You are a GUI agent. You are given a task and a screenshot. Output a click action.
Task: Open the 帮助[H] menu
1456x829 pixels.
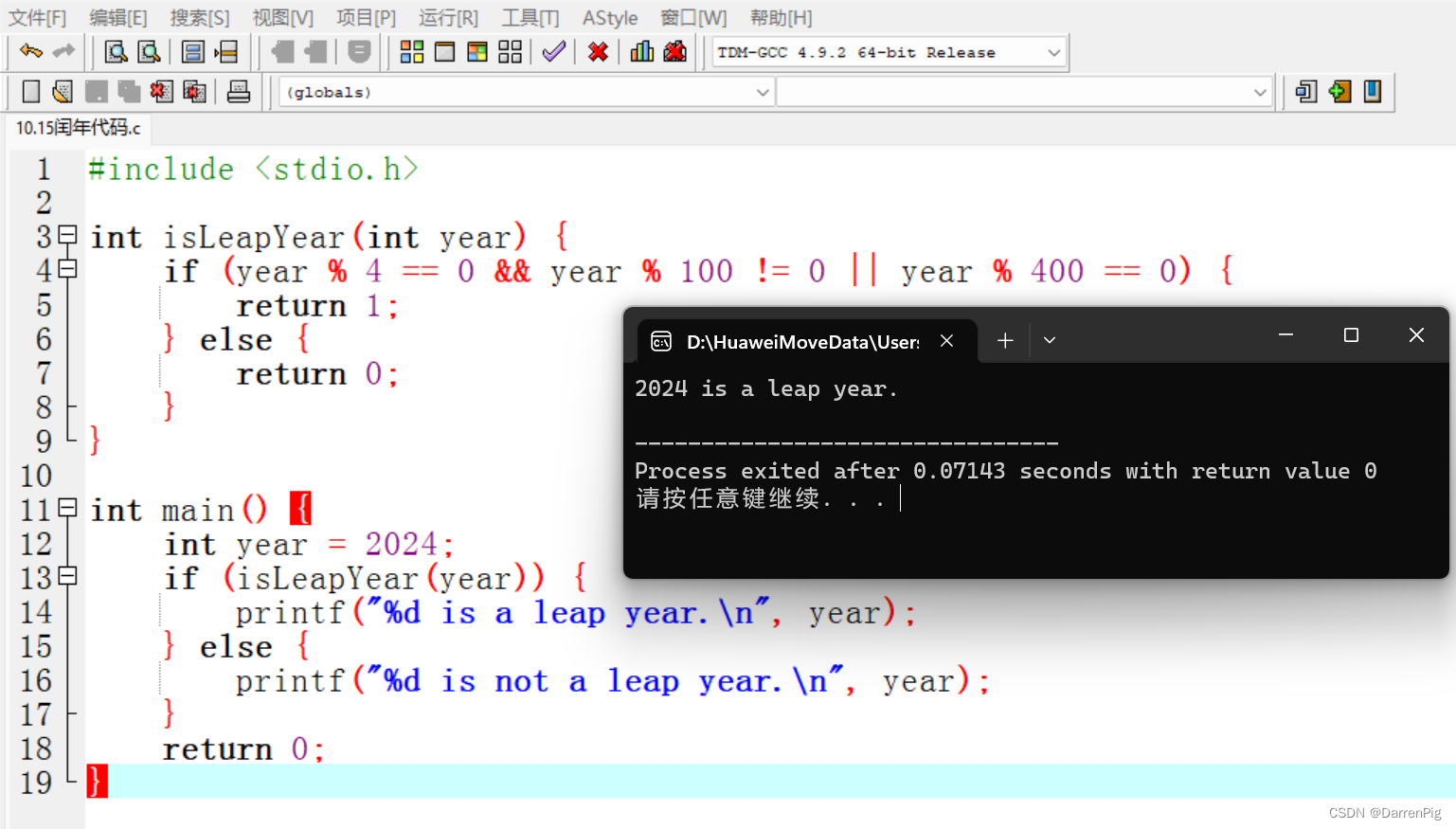pos(781,18)
